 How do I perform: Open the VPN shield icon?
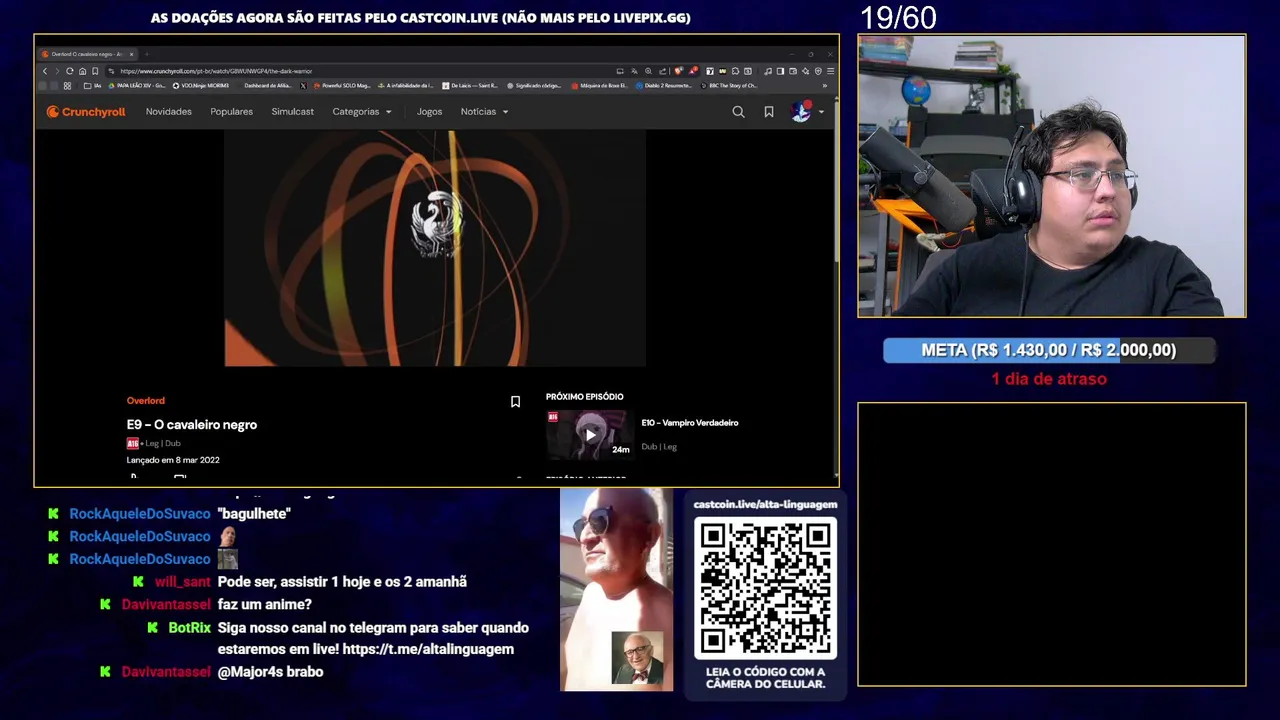[x=818, y=71]
